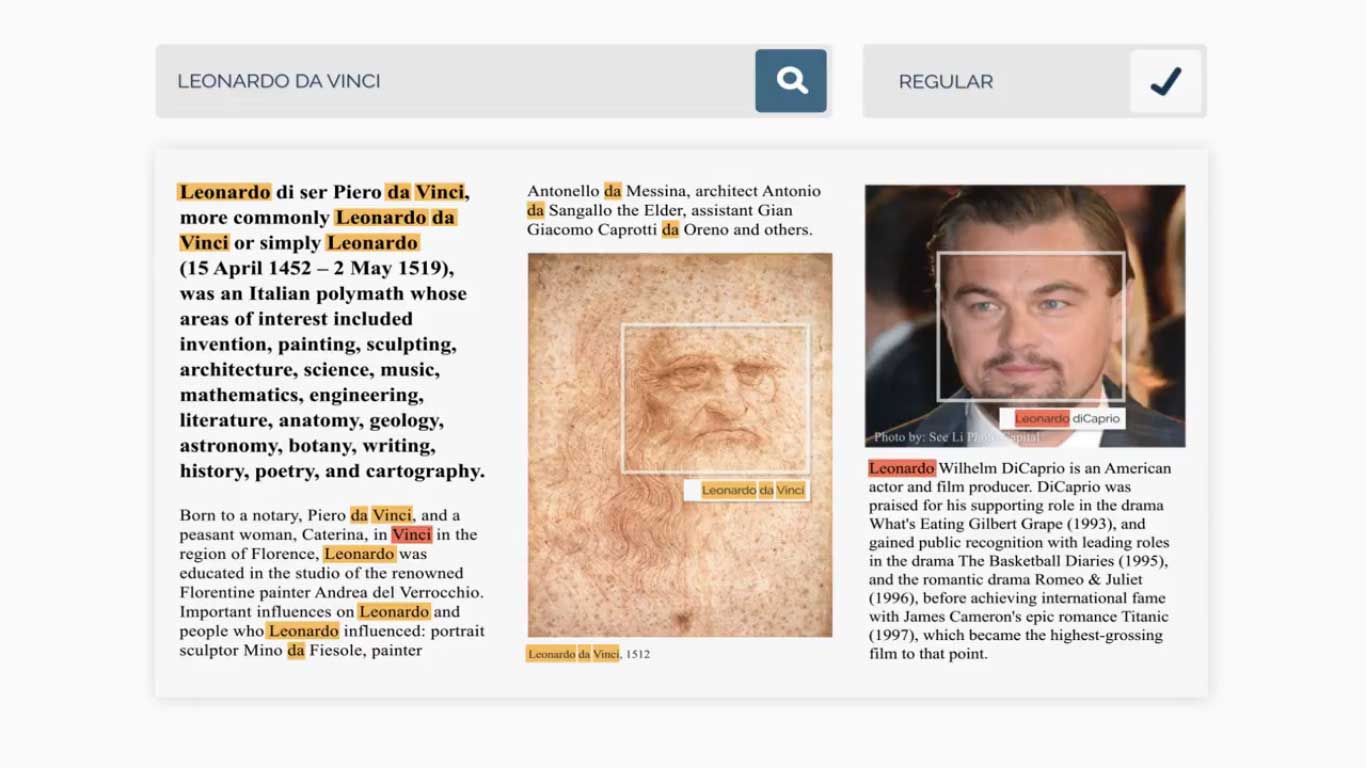Click highlighted 'Leonardo' before 'influenced: portrait'
The height and width of the screenshot is (768, 1366).
(x=303, y=631)
